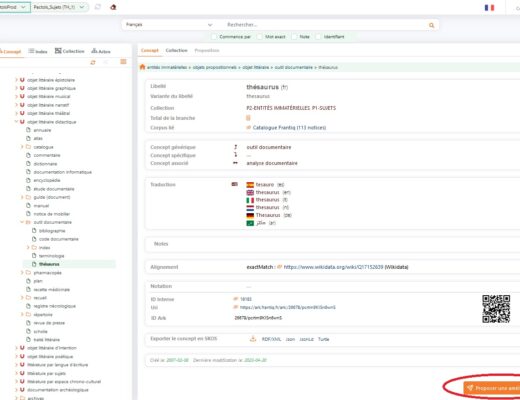Open the Français language dropdown
This screenshot has width=520, height=400.
point(169,25)
